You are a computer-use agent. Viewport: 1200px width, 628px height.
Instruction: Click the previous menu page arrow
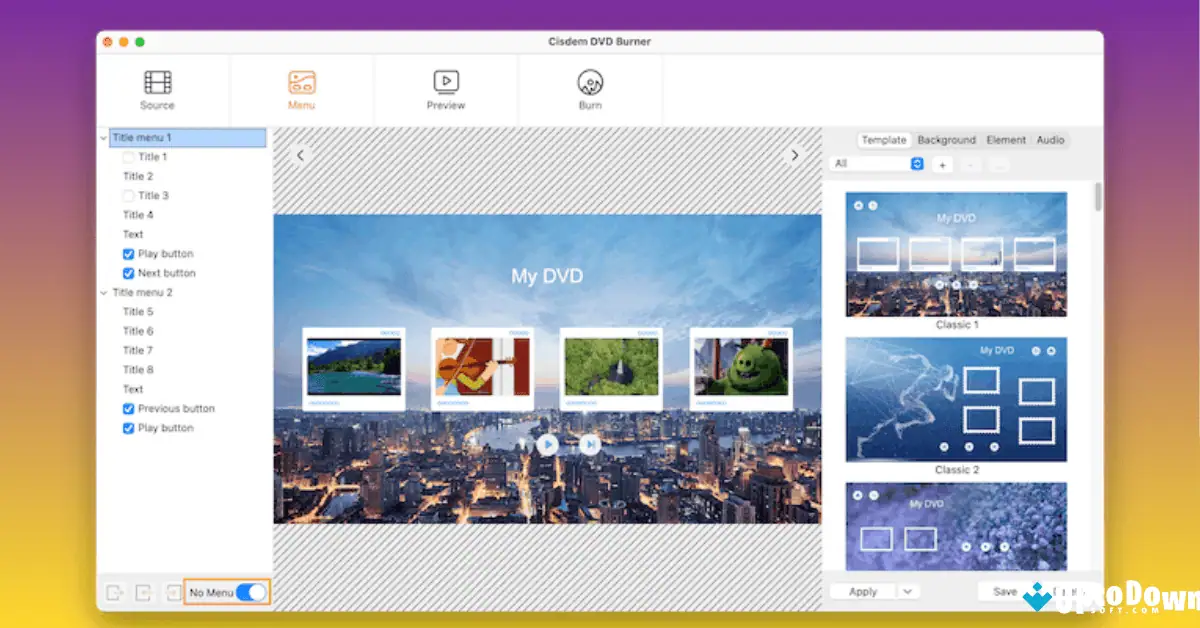pos(300,155)
